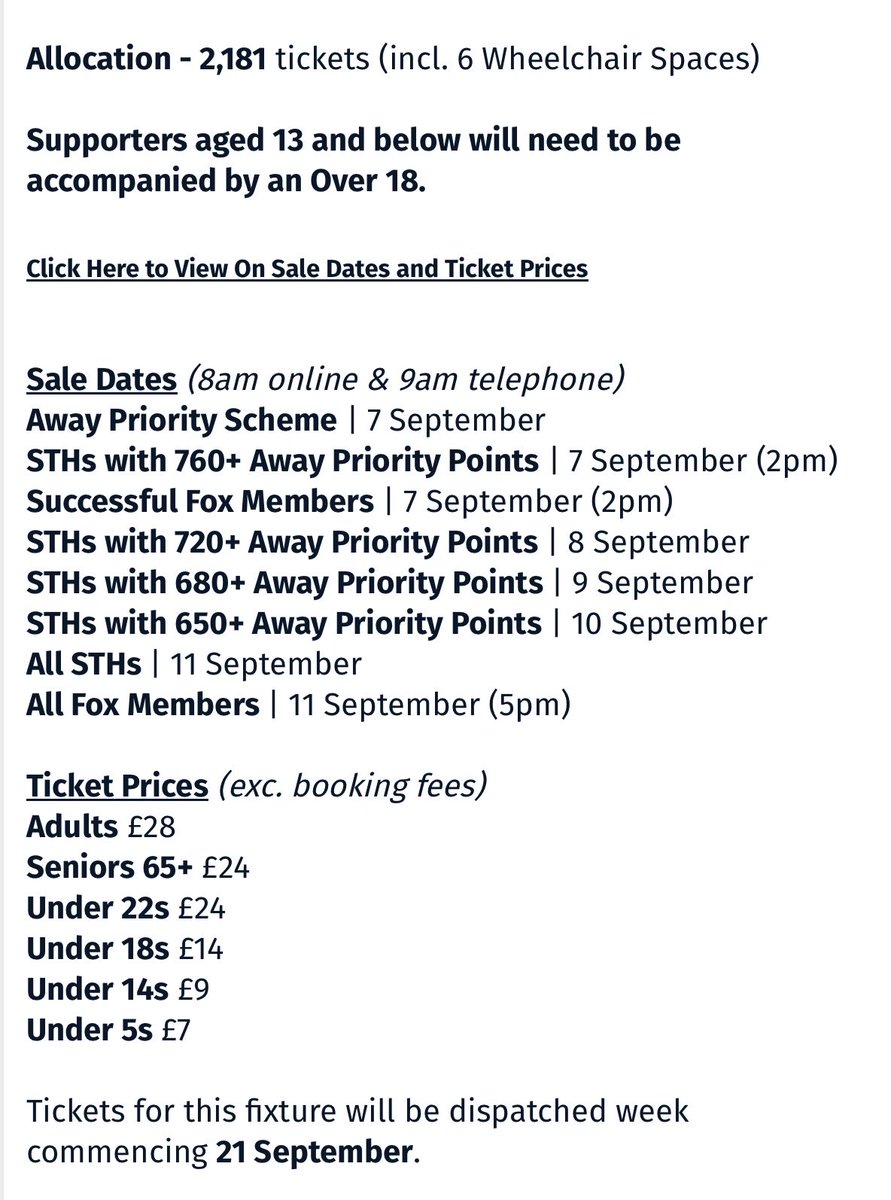
Task: Click the All STHs 11 September line
Action: point(194,664)
